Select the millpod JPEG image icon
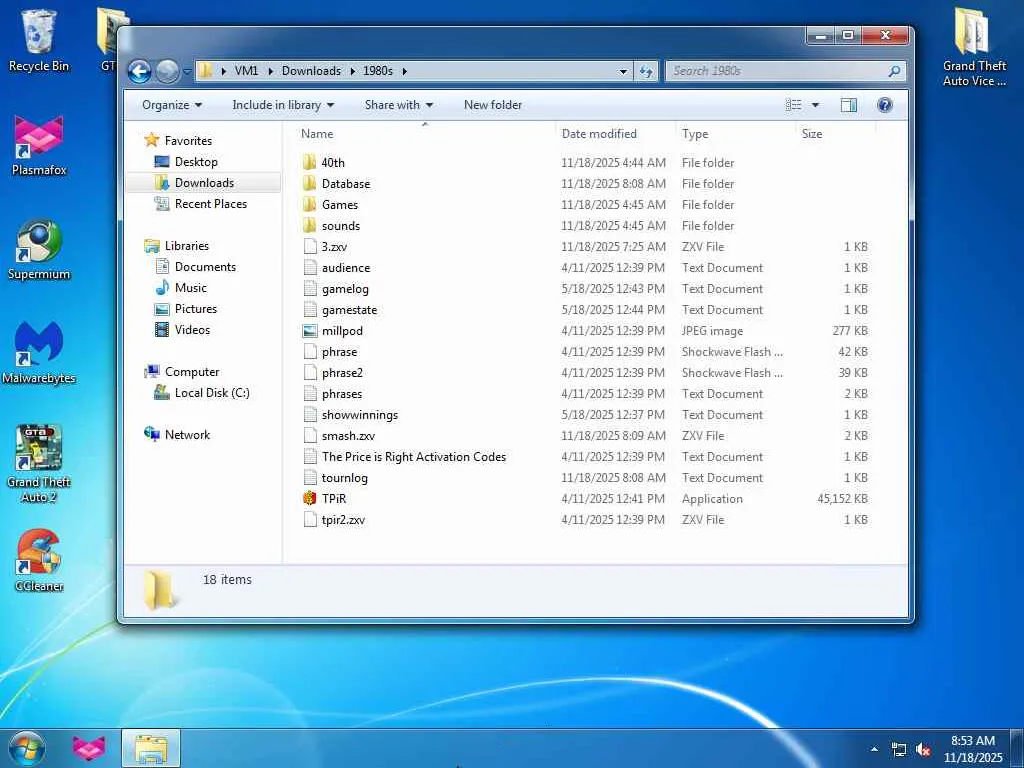The height and width of the screenshot is (768, 1024). pyautogui.click(x=310, y=331)
